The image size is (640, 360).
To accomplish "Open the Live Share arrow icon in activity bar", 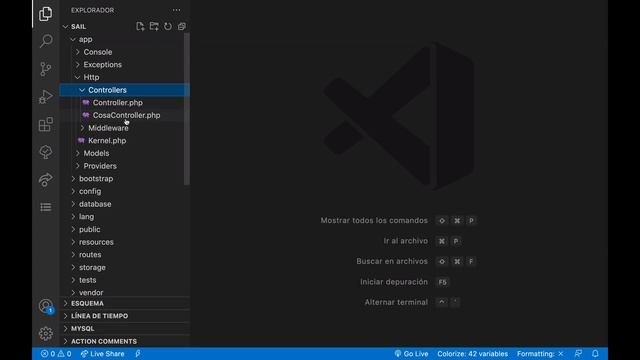I will point(46,180).
